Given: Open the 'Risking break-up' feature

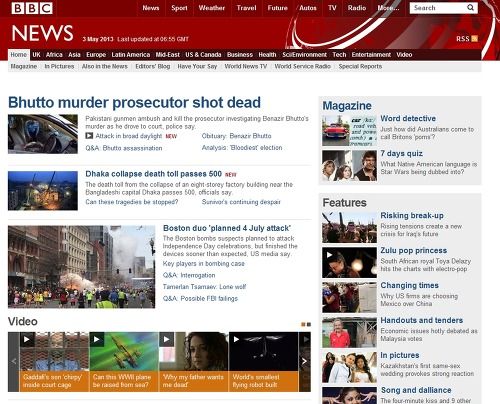Looking at the screenshot, I should (412, 215).
